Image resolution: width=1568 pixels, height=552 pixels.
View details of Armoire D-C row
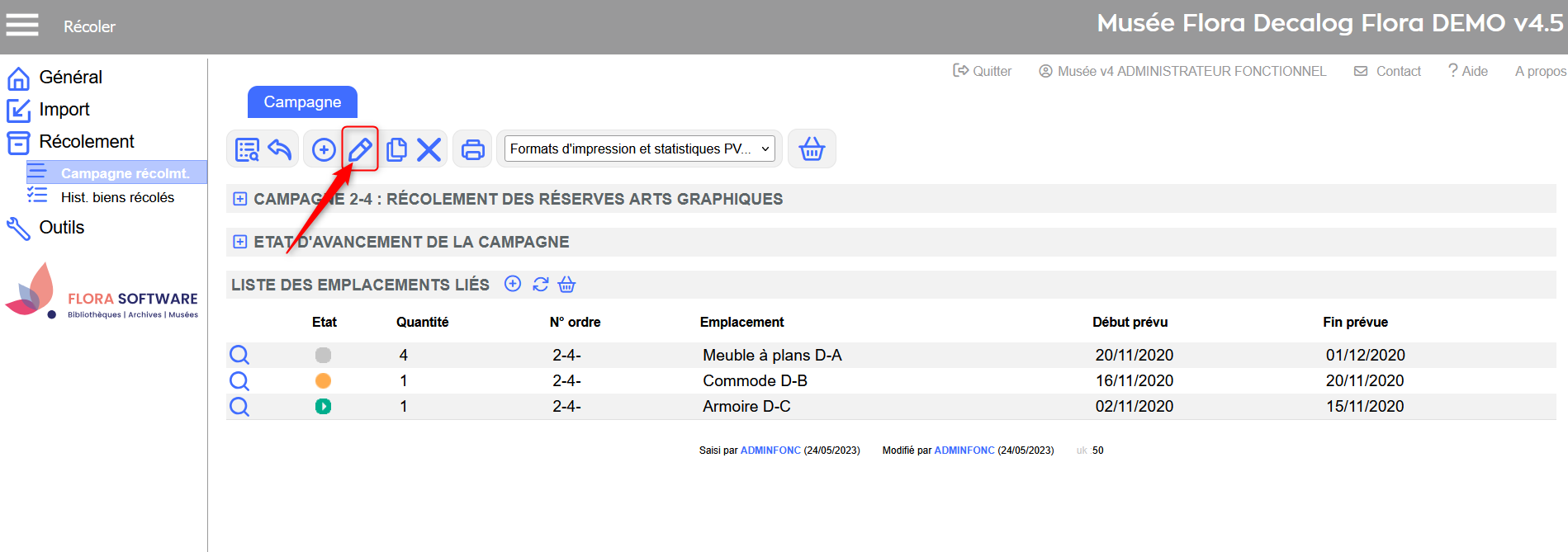pos(239,407)
